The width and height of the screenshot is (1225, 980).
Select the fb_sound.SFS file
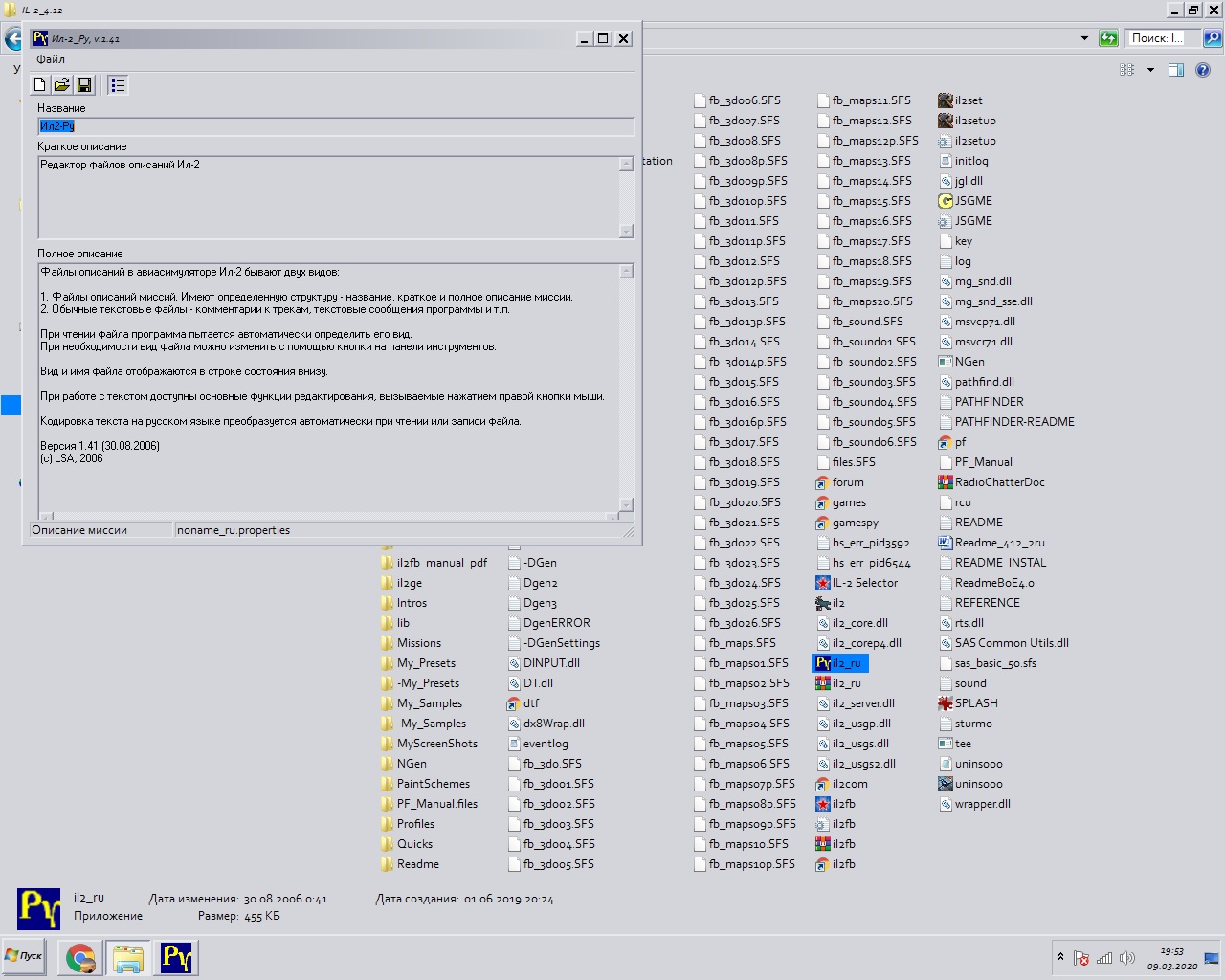click(x=861, y=322)
